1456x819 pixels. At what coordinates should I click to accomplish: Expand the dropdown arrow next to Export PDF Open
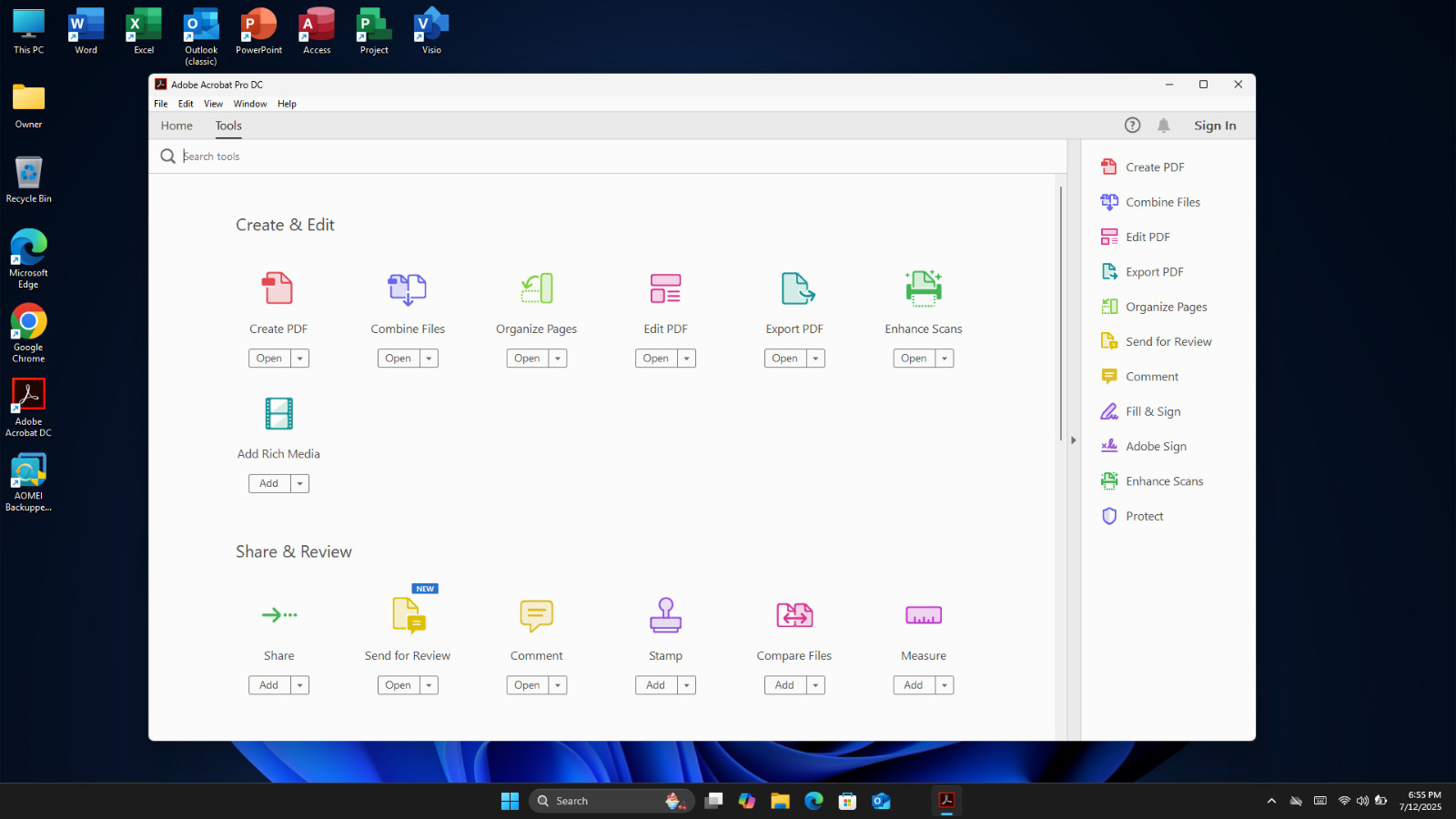pyautogui.click(x=816, y=359)
